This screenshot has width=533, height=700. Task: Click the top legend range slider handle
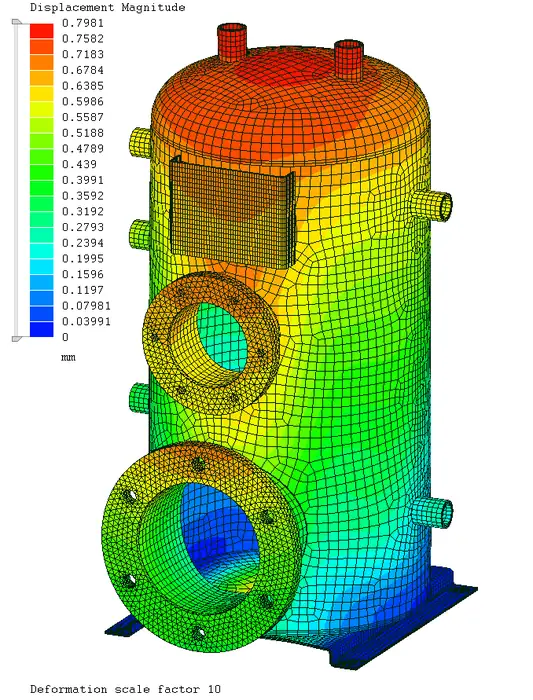(17, 22)
